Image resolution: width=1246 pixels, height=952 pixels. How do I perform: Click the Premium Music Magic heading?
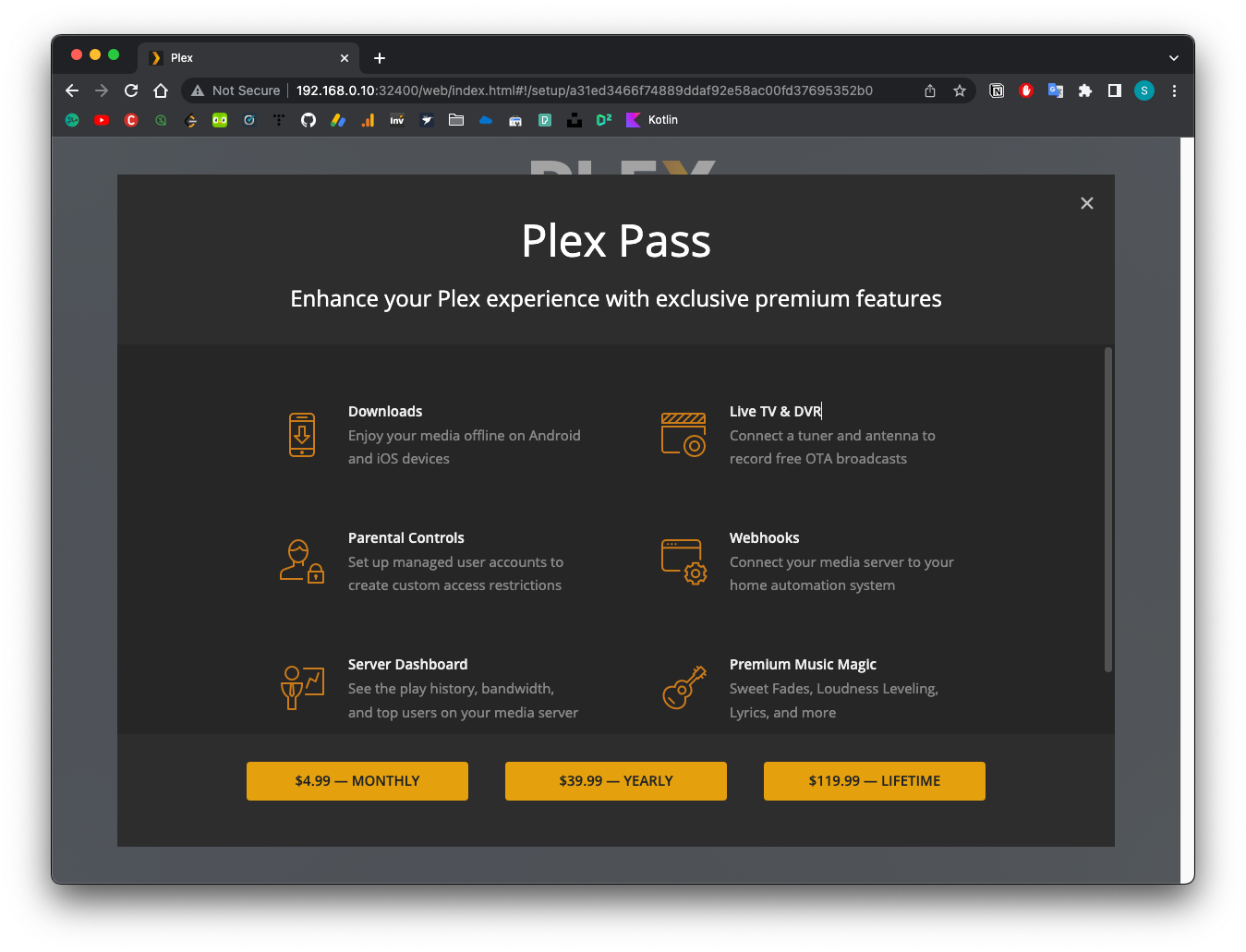pos(803,665)
